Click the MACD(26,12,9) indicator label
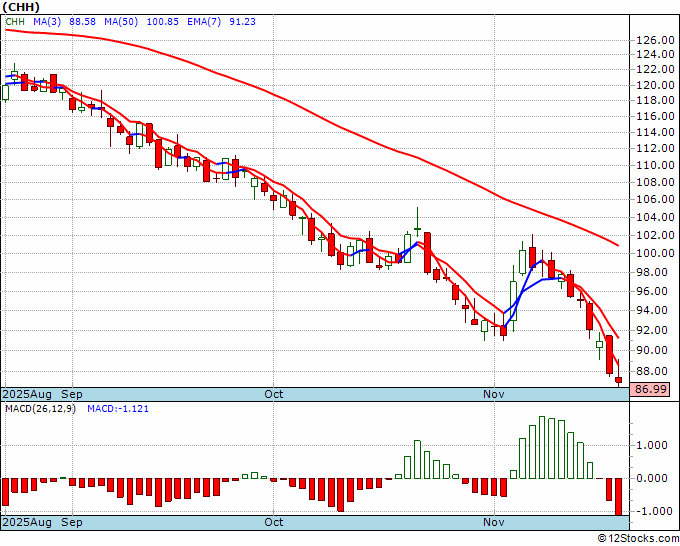Viewport: 680px width, 546px height. (x=40, y=409)
